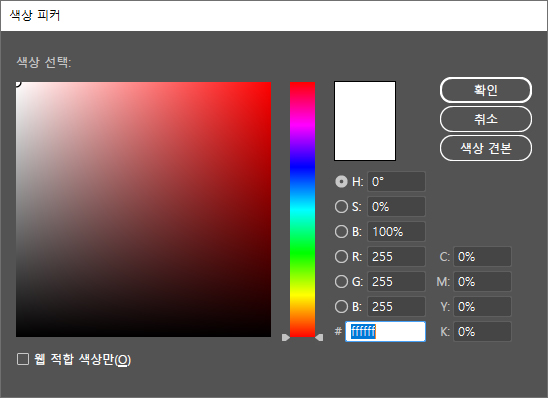Click the white color preview swatch
Screen dimensions: 548x398
pyautogui.click(x=365, y=121)
